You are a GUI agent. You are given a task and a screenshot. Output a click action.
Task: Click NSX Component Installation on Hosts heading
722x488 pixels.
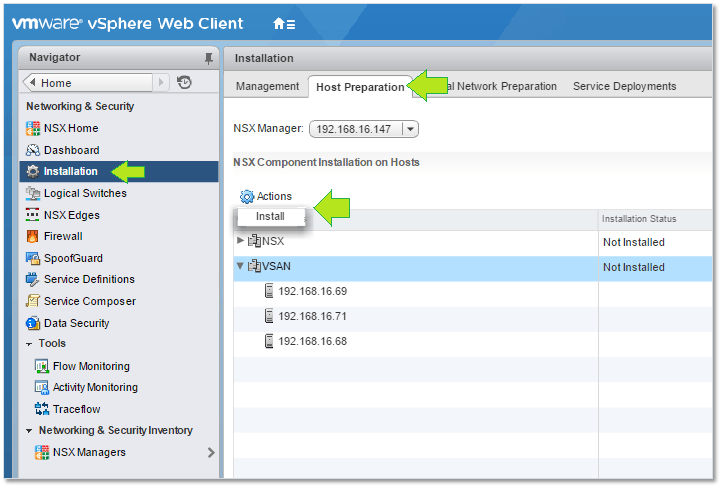tap(326, 163)
